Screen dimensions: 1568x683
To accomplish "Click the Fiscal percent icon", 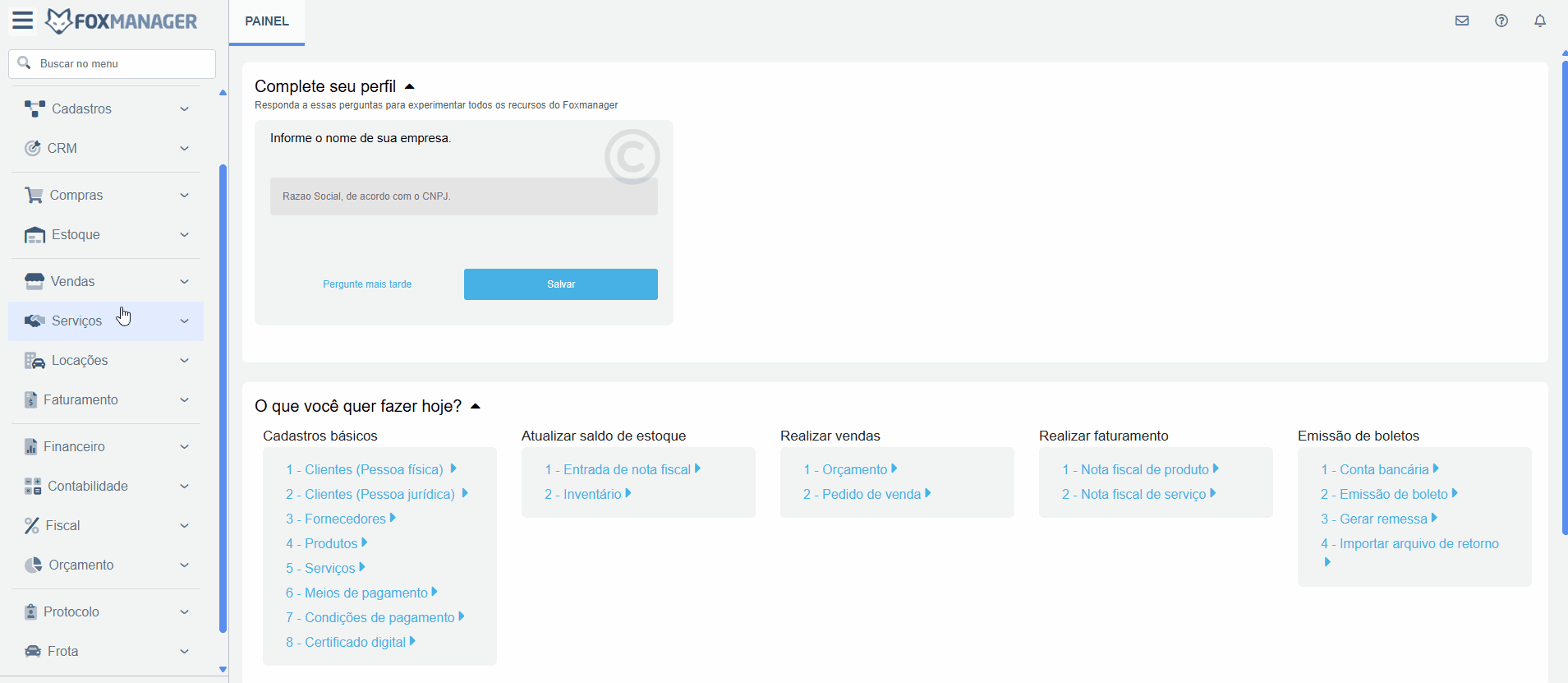I will click(32, 525).
